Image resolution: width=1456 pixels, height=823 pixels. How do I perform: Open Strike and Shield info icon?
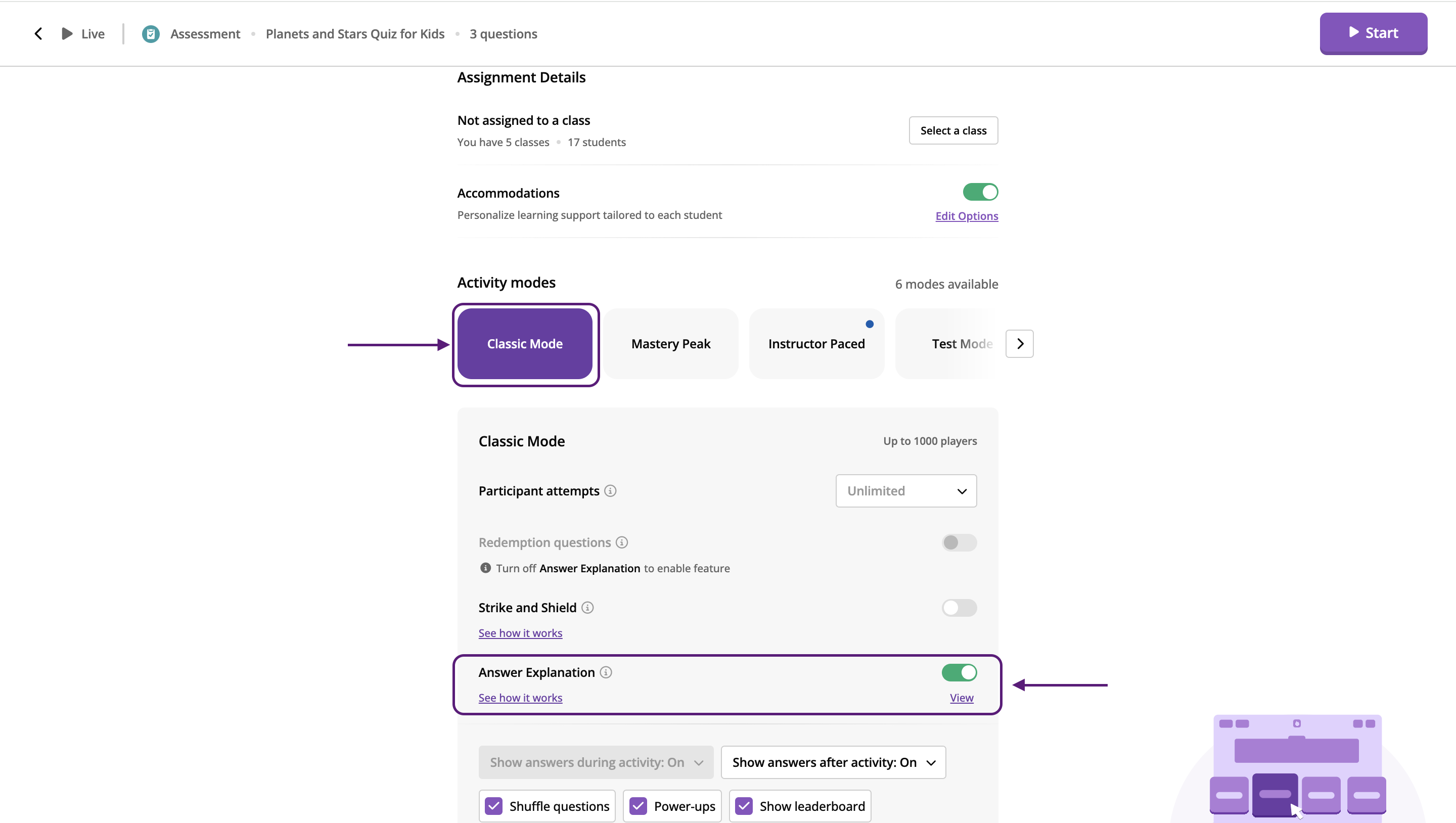pyautogui.click(x=587, y=608)
